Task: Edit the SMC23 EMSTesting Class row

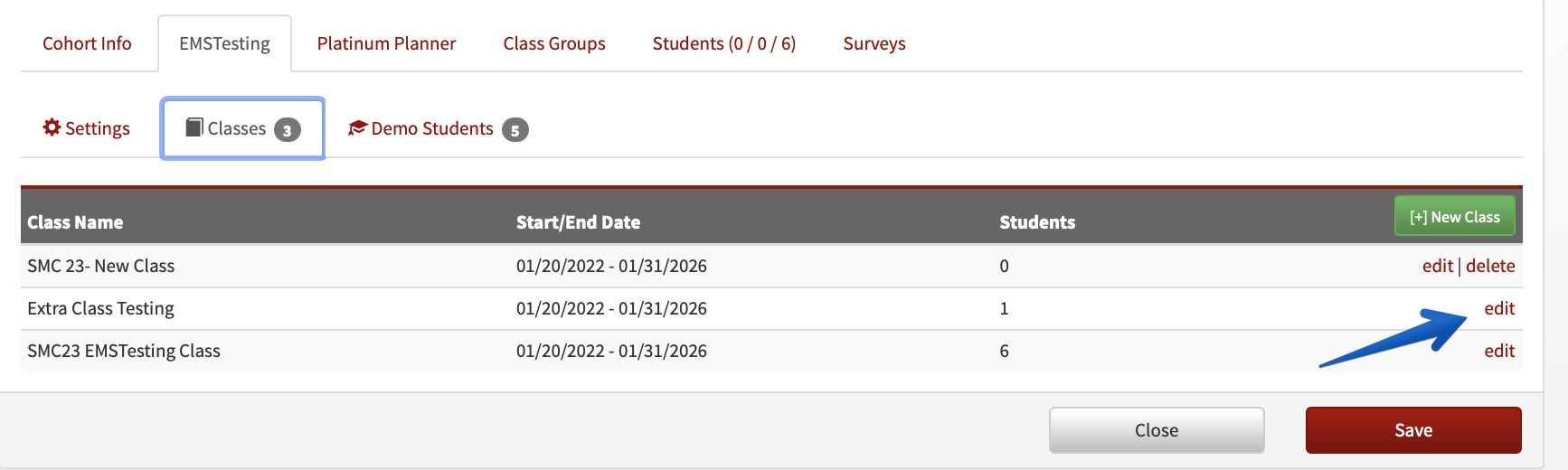Action: click(1499, 351)
